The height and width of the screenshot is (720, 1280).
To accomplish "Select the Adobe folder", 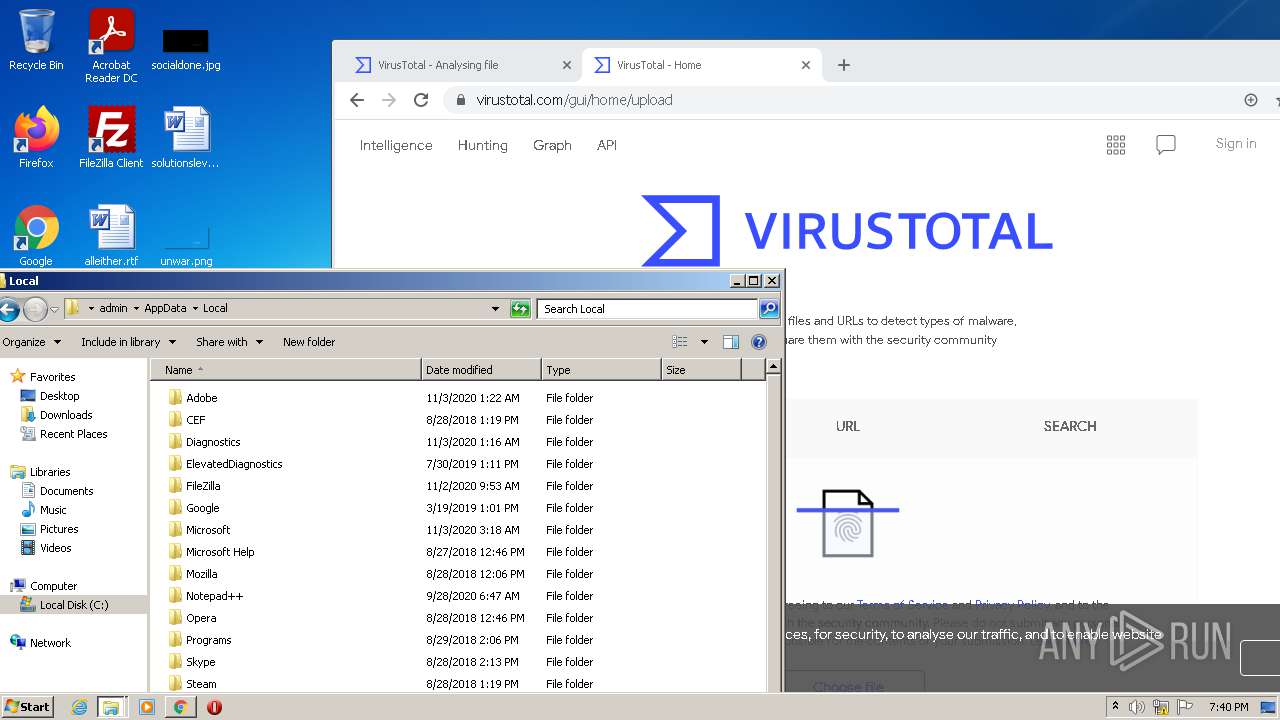I will (x=201, y=398).
